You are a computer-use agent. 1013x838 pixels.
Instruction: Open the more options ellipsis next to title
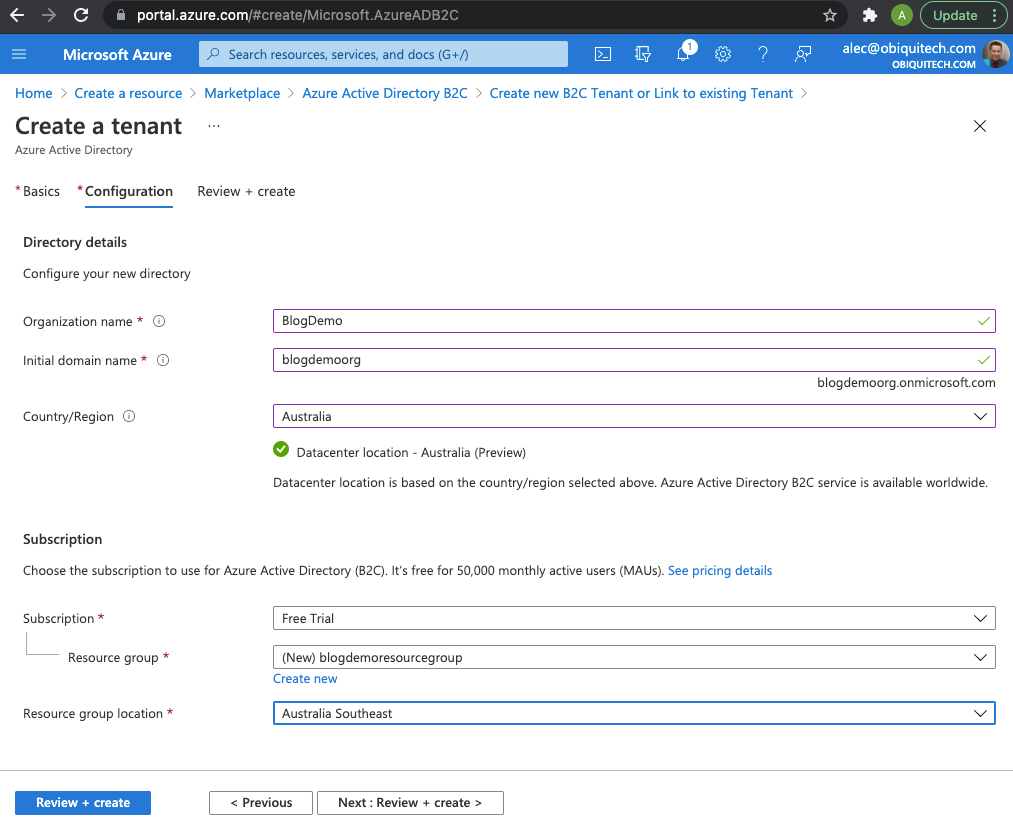tap(214, 126)
